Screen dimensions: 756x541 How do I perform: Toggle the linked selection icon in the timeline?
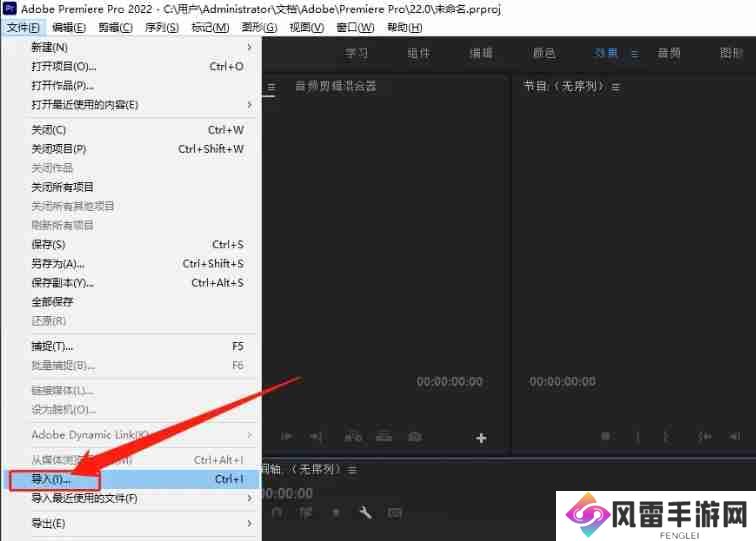click(306, 513)
